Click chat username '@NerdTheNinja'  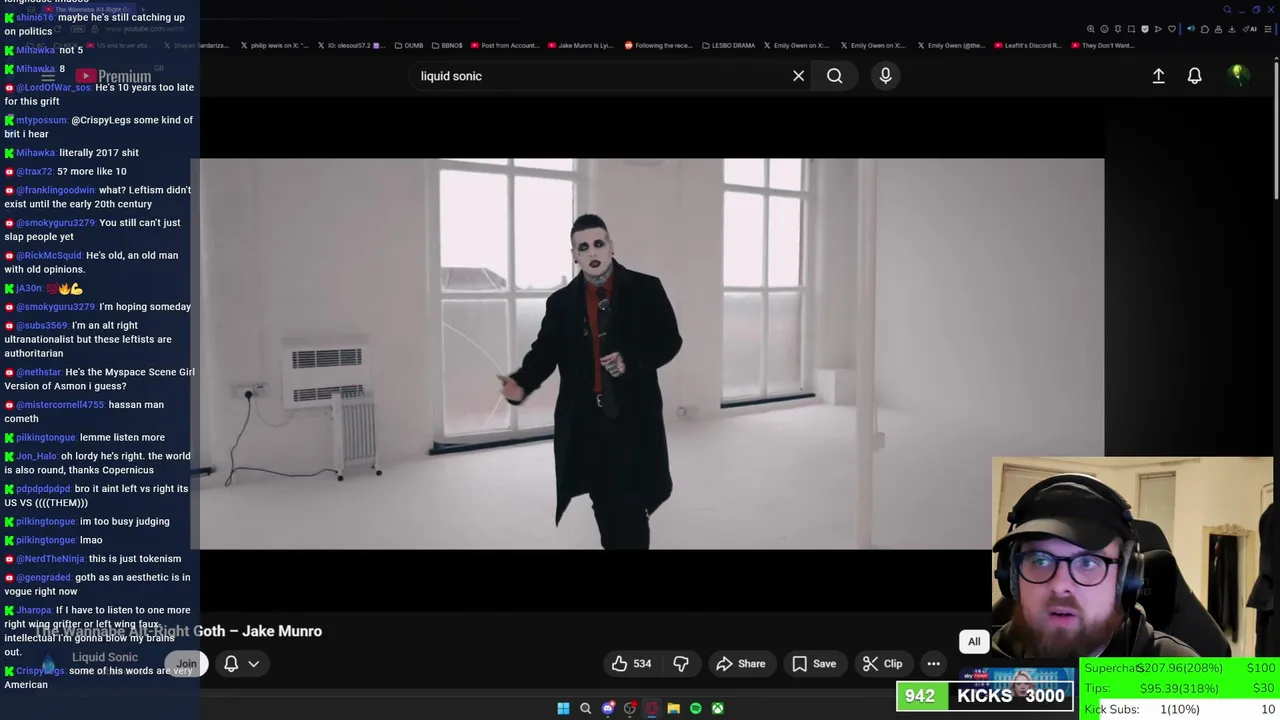[50, 559]
